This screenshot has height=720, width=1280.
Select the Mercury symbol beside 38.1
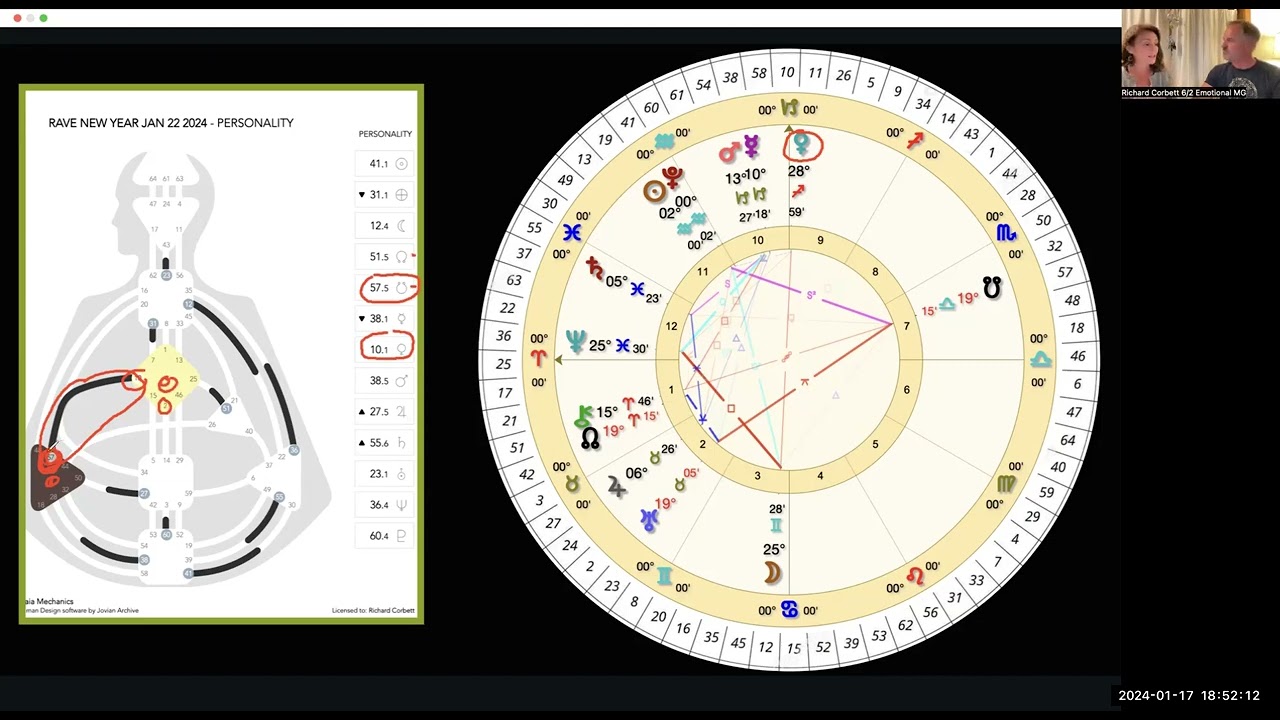coord(402,319)
